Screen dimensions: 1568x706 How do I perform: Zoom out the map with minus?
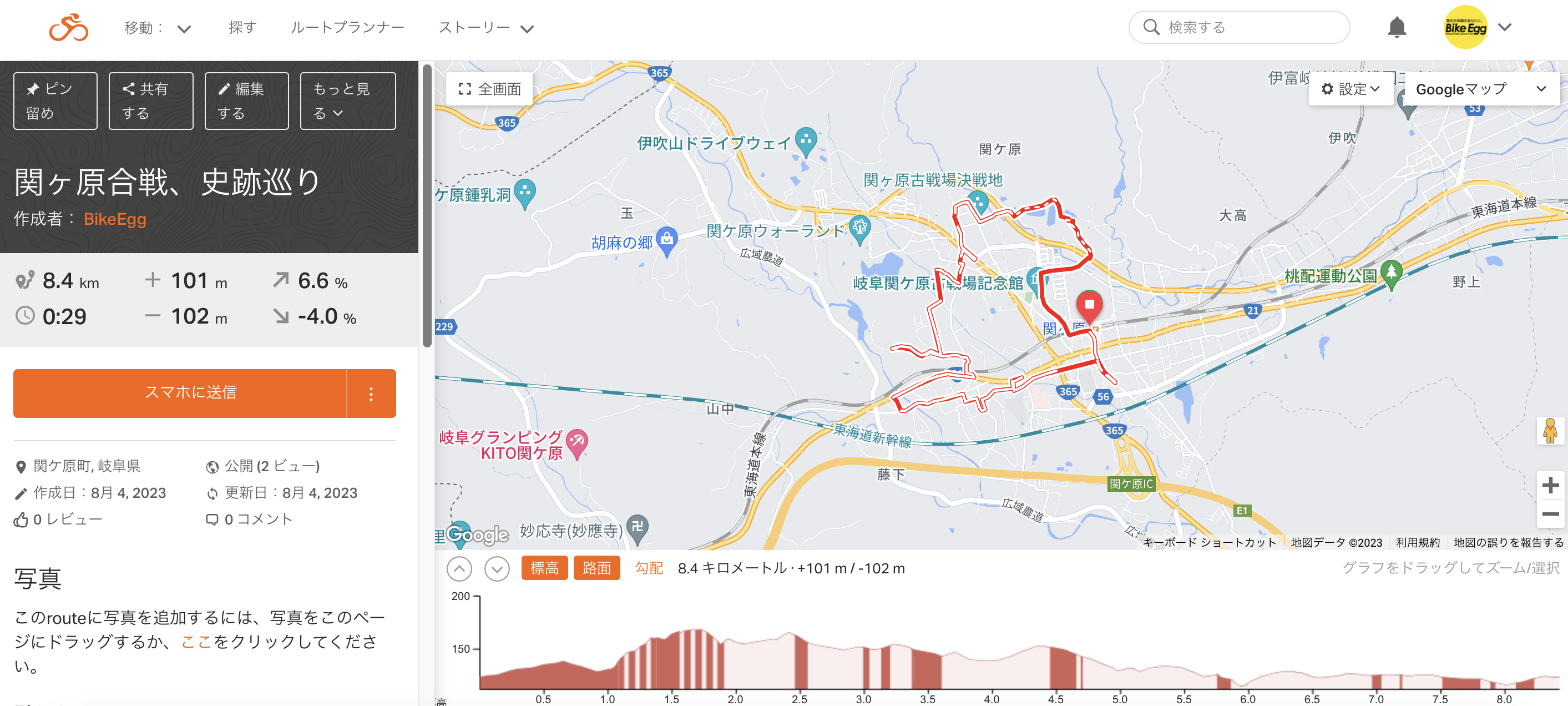tap(1550, 514)
